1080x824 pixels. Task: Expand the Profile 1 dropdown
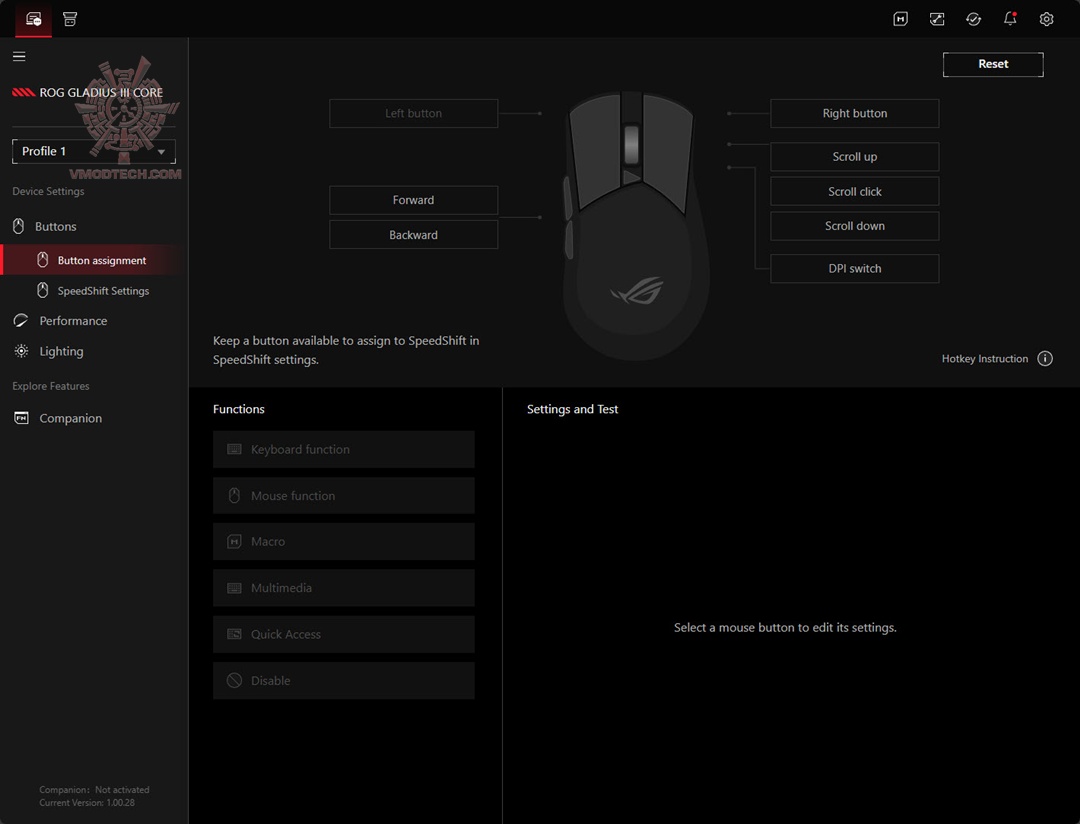(94, 152)
